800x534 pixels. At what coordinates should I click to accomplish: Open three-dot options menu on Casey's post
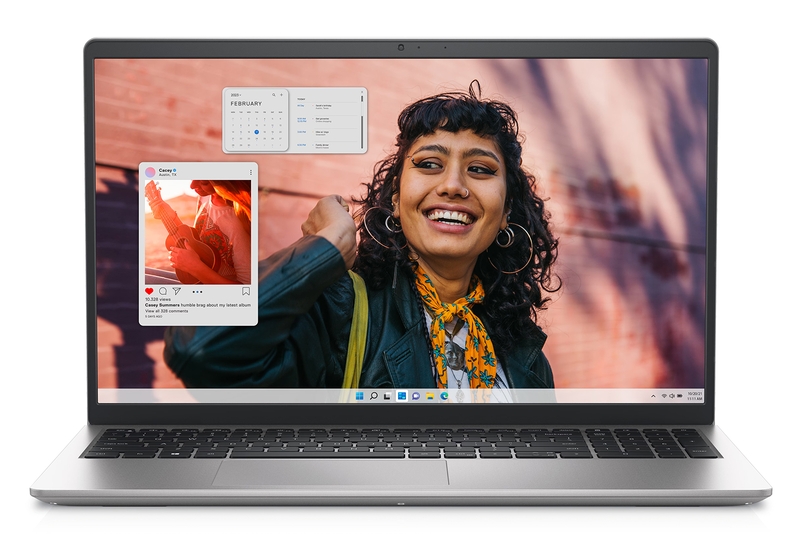(250, 172)
